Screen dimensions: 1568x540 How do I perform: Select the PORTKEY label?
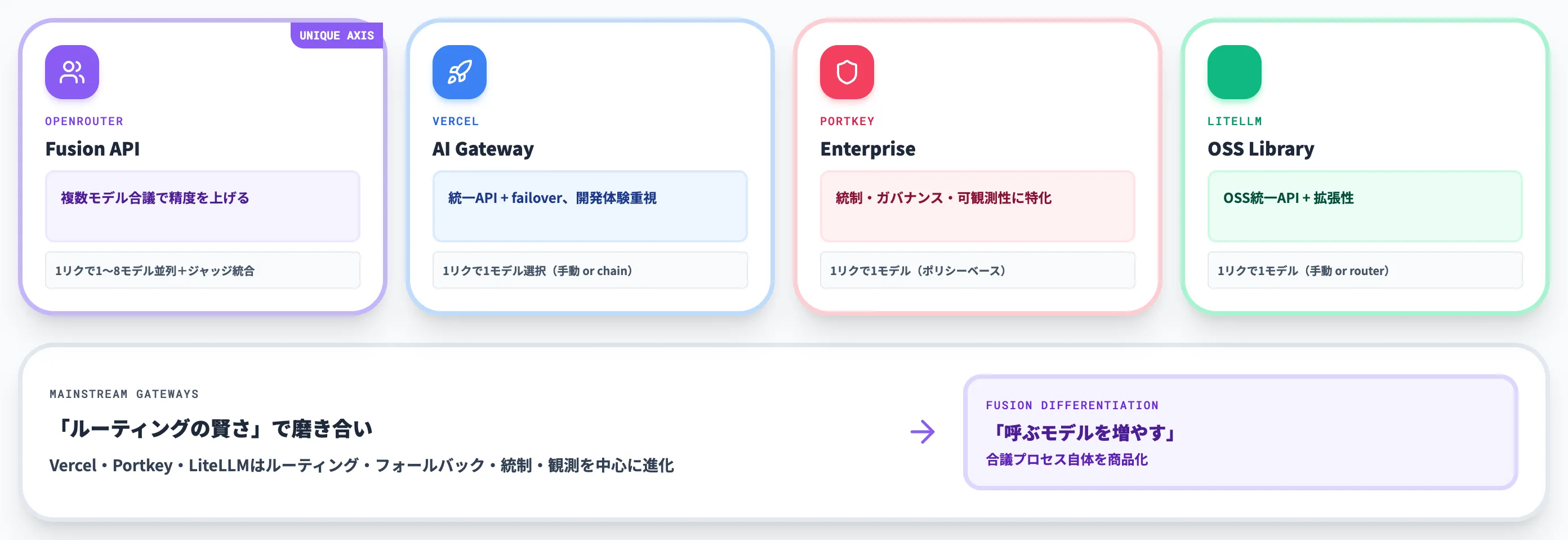[x=847, y=121]
